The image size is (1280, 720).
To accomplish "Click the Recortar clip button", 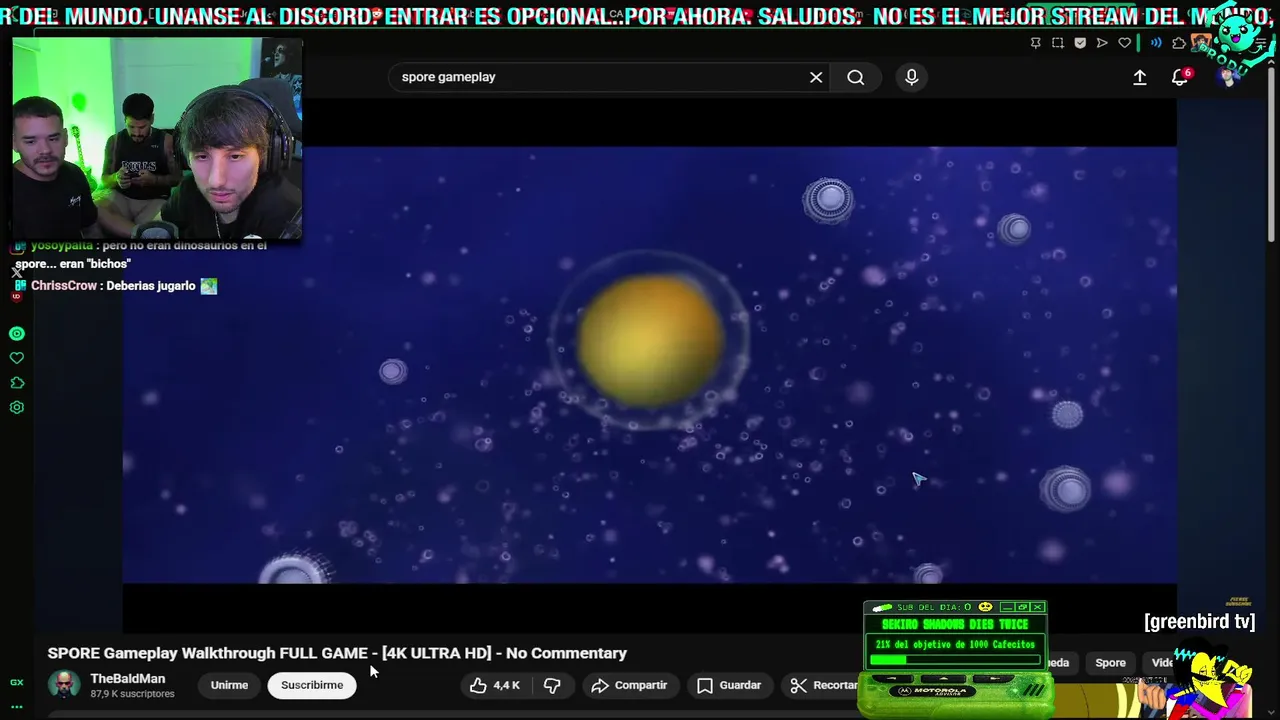I will pos(823,685).
